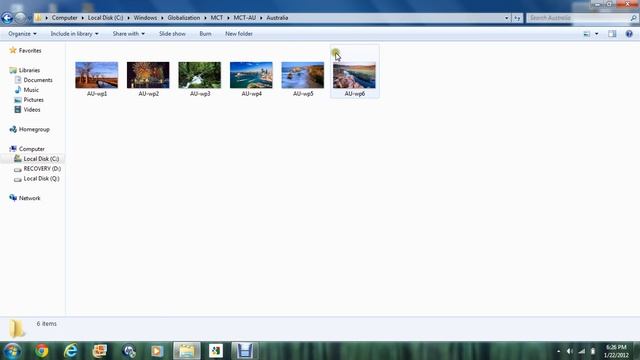Navigate to Local Disk (C:) in breadcrumb
This screenshot has width=640, height=360.
pyautogui.click(x=105, y=18)
